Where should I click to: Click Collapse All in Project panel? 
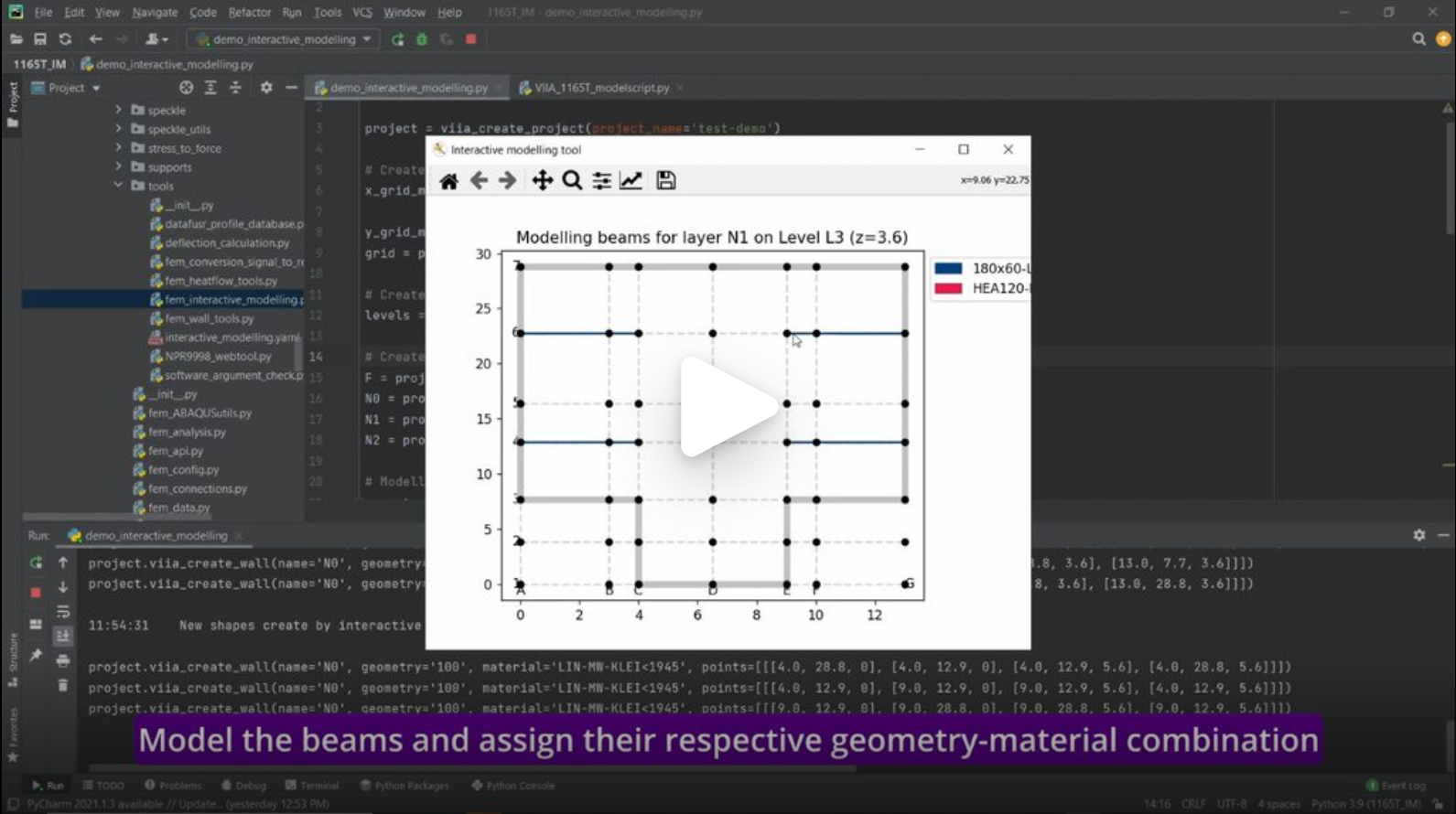pyautogui.click(x=235, y=88)
